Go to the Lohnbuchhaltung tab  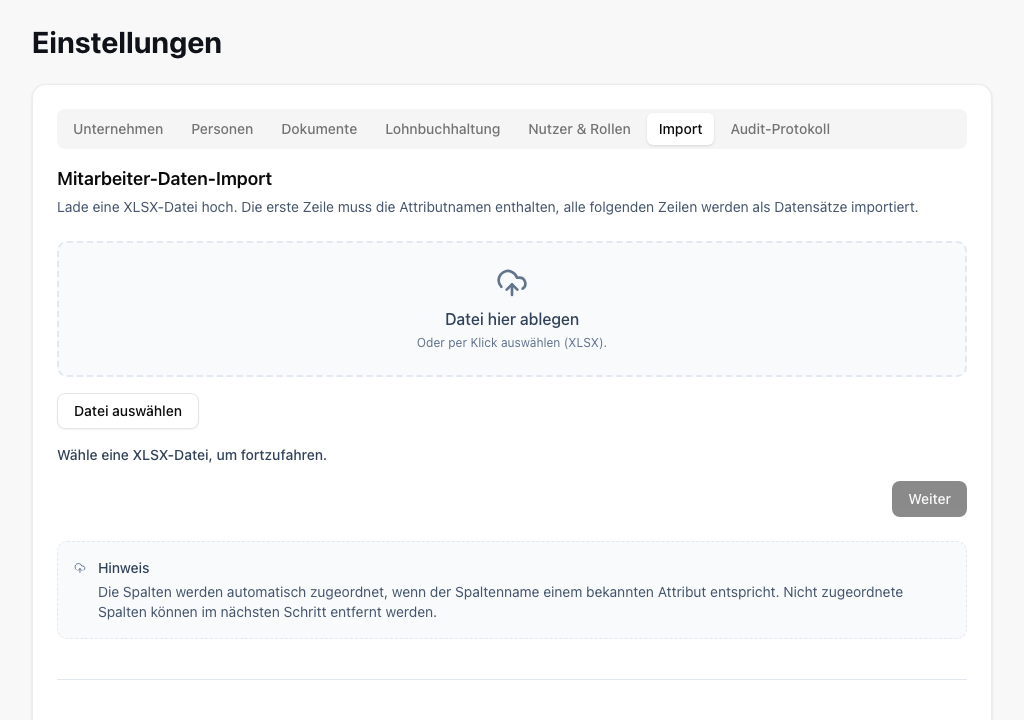(443, 129)
